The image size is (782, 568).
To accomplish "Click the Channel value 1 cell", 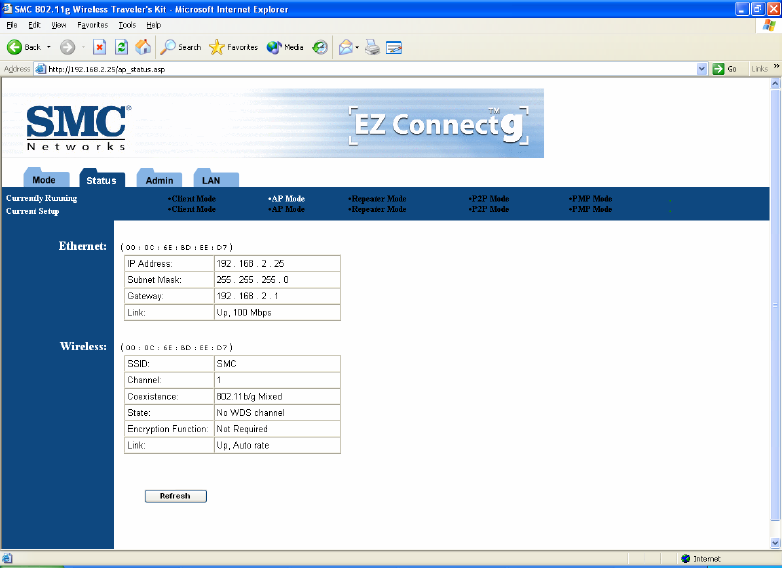I will [x=277, y=380].
